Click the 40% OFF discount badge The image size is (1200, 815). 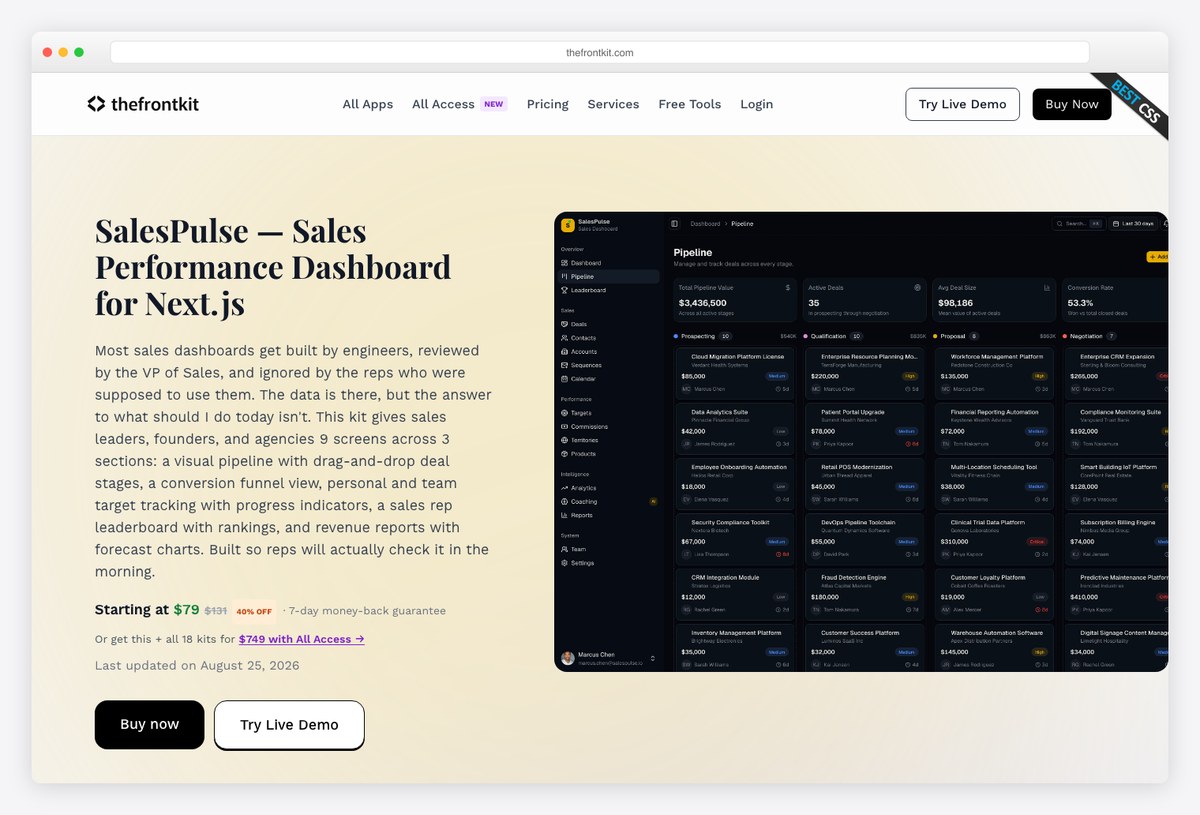coord(254,611)
